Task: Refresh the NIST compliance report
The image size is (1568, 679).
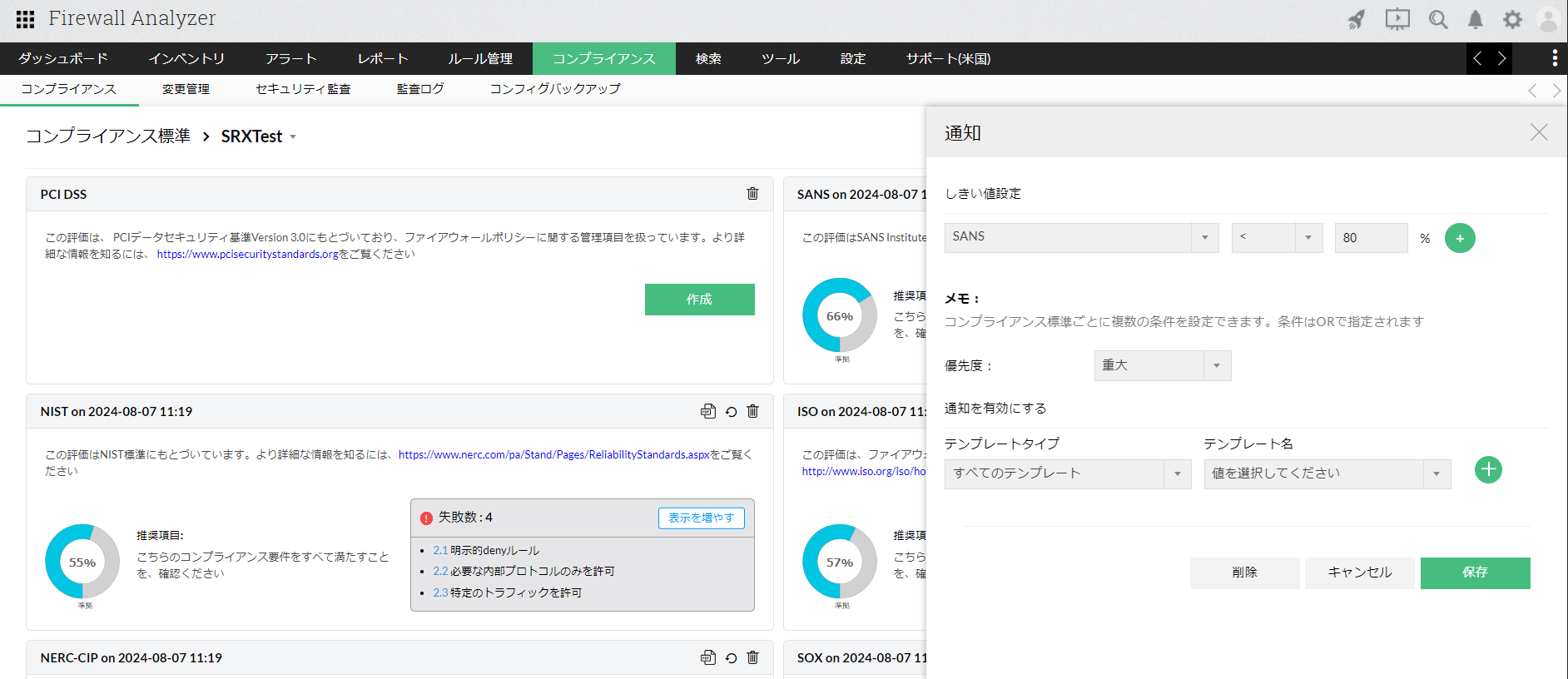Action: pyautogui.click(x=731, y=411)
